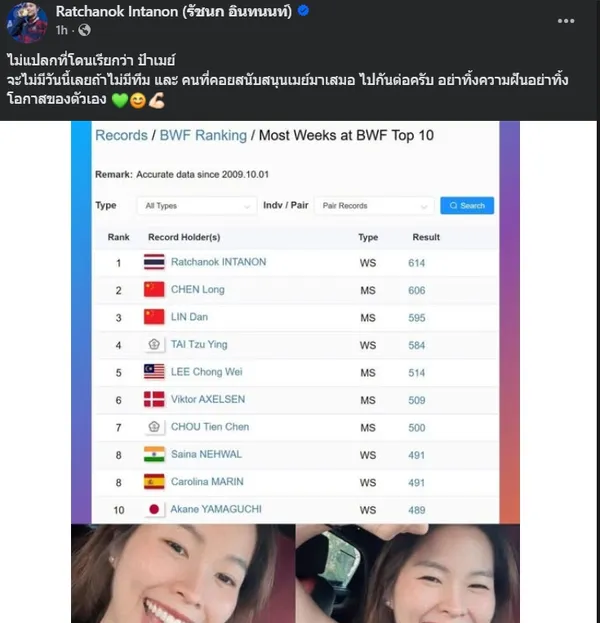Viewport: 600px width, 623px height.
Task: Click the globe public-audience icon
Action: coord(84,30)
